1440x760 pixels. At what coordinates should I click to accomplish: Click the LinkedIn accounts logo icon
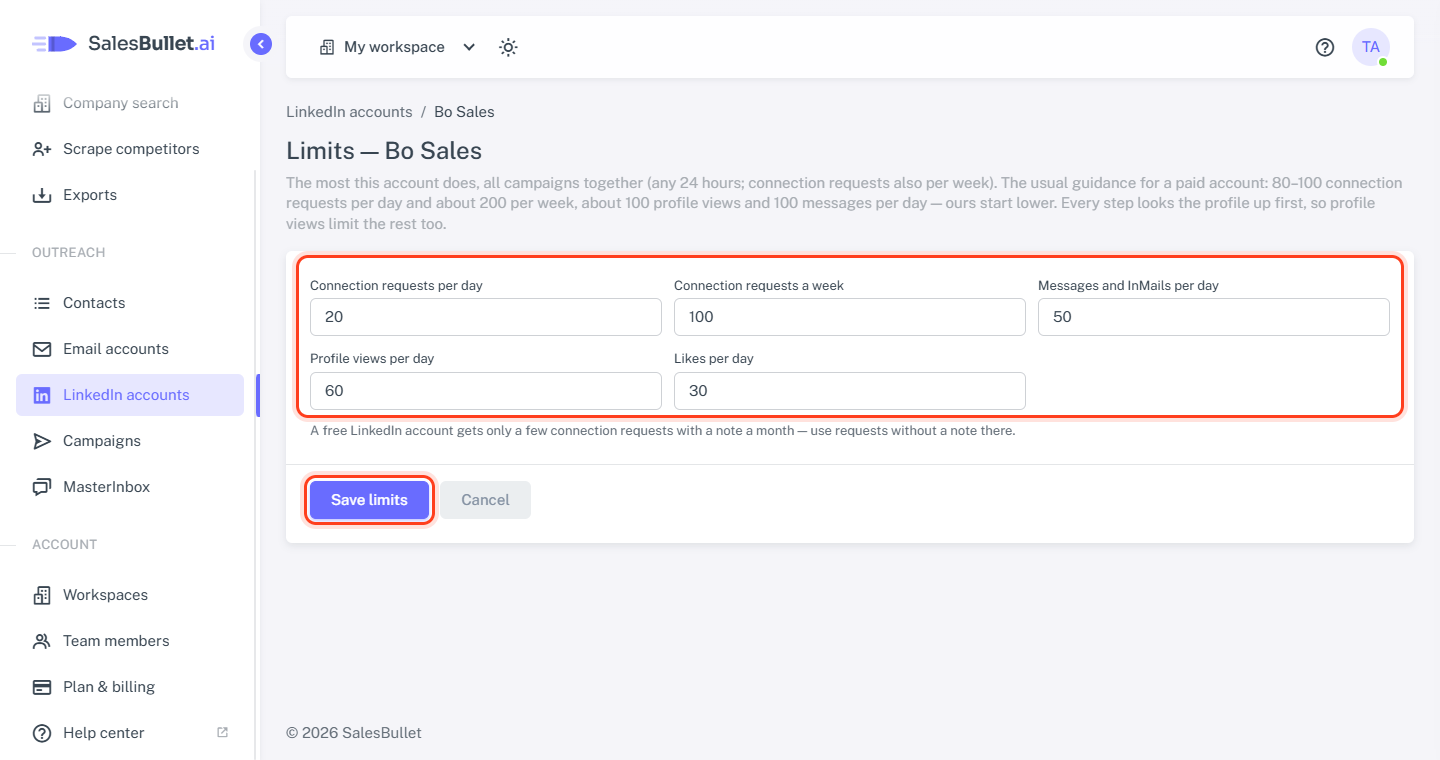click(42, 395)
